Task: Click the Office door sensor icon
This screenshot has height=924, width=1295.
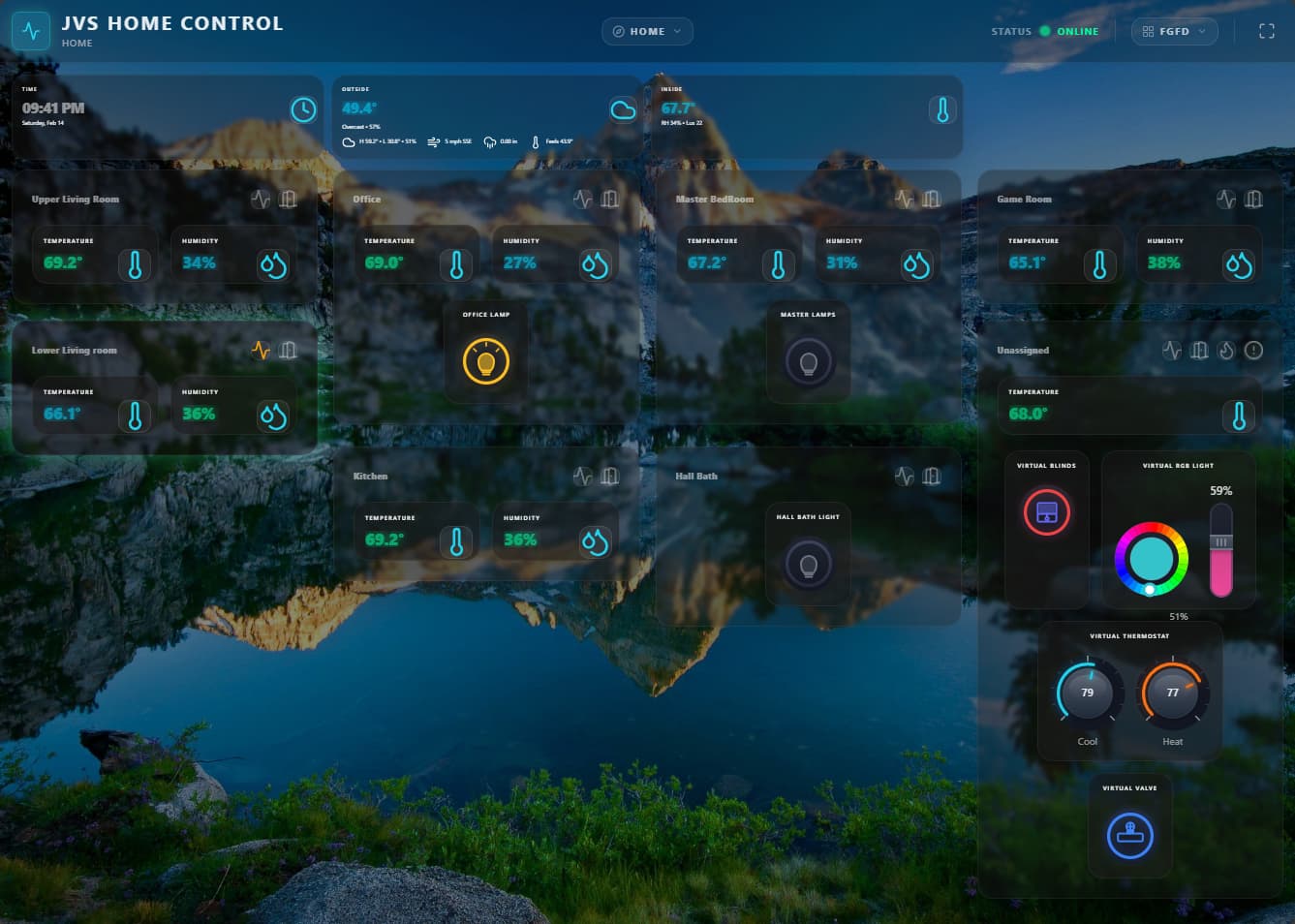Action: coord(609,200)
